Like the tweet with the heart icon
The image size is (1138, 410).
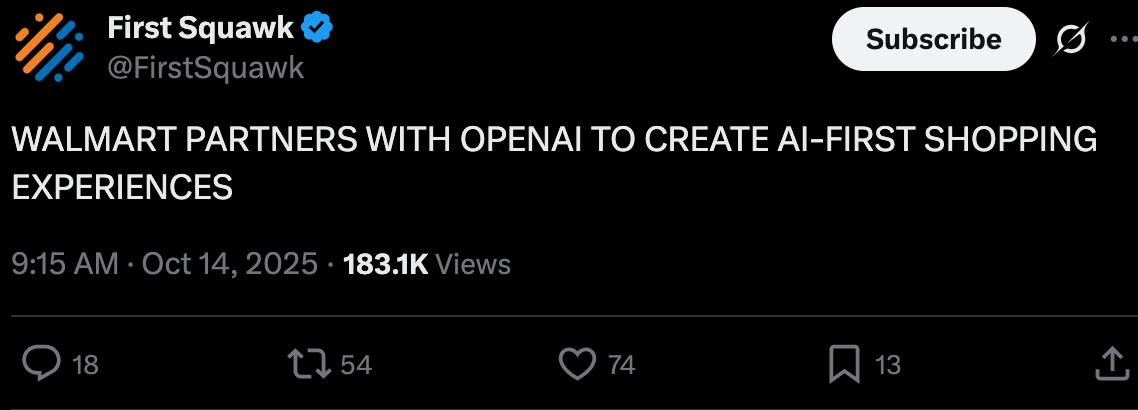coord(577,364)
